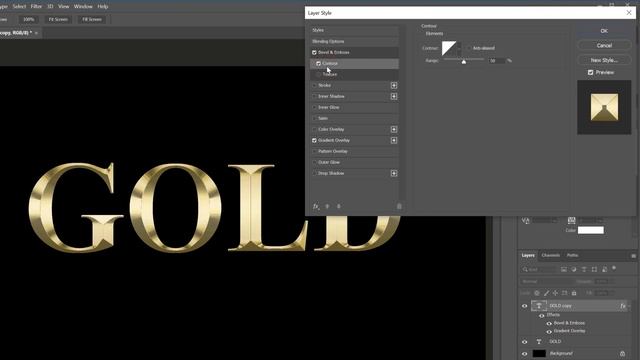640x360 pixels.
Task: Filter layers by adjustment layers icon
Action: 574,269
